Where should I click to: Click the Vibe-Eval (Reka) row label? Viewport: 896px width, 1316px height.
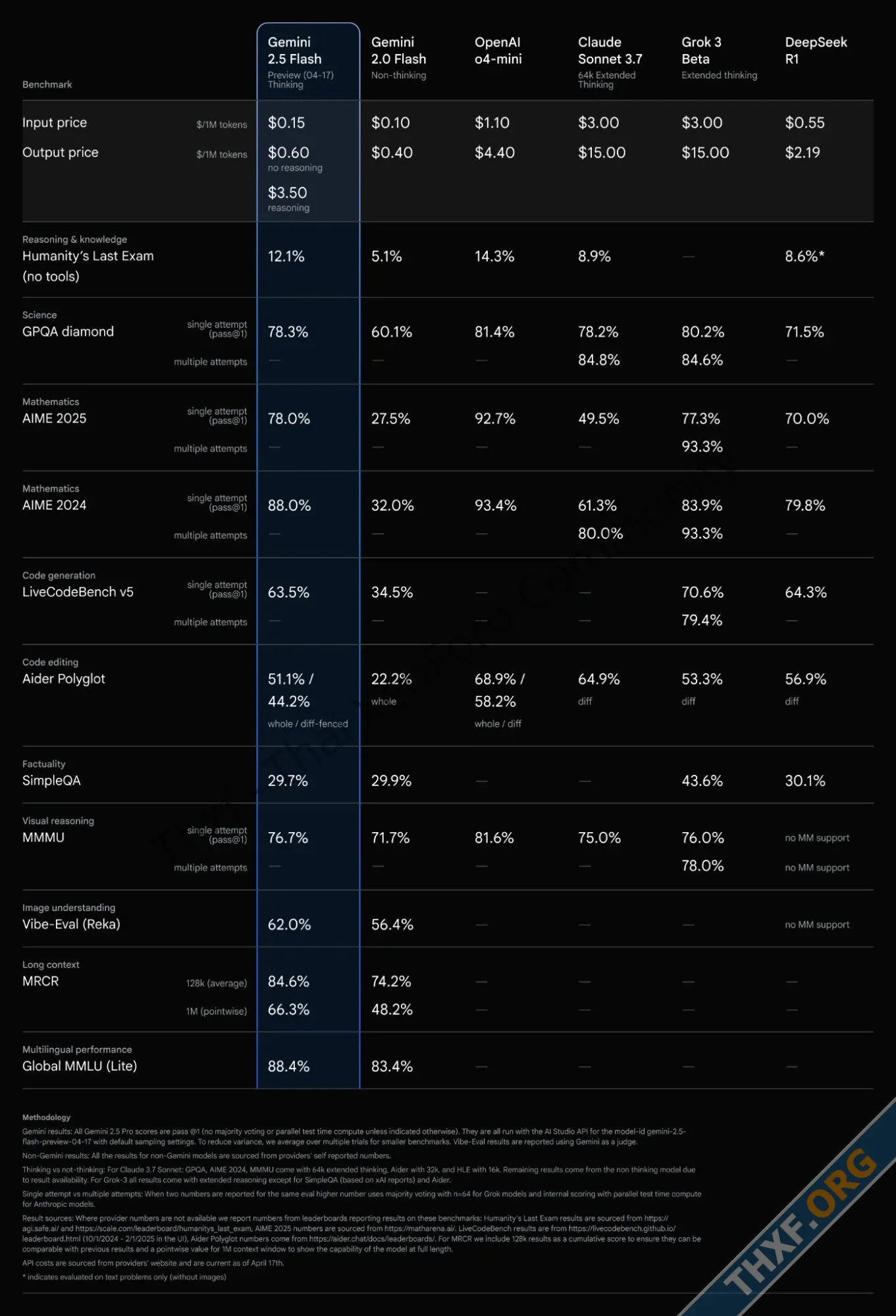(71, 924)
